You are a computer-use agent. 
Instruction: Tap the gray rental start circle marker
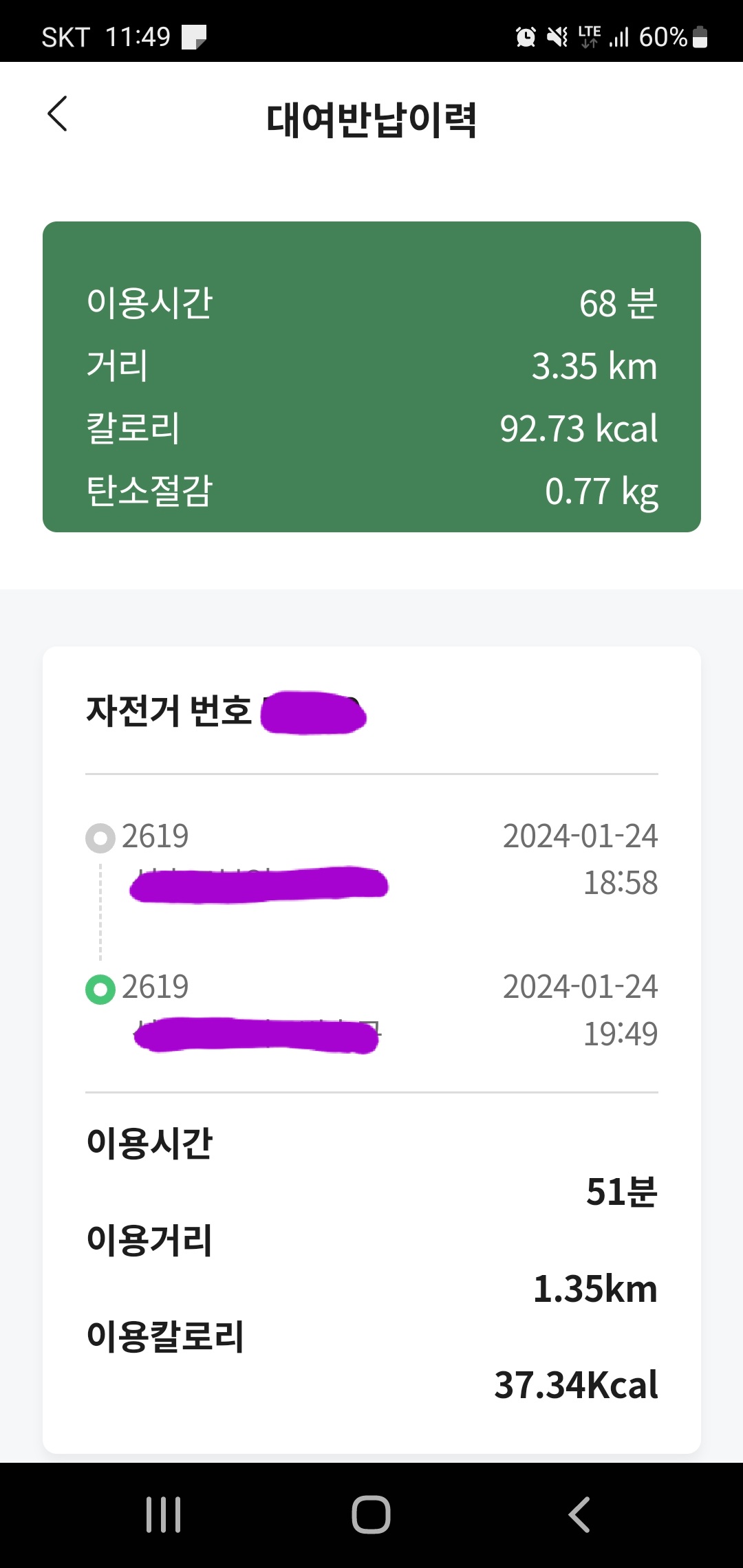pos(100,838)
